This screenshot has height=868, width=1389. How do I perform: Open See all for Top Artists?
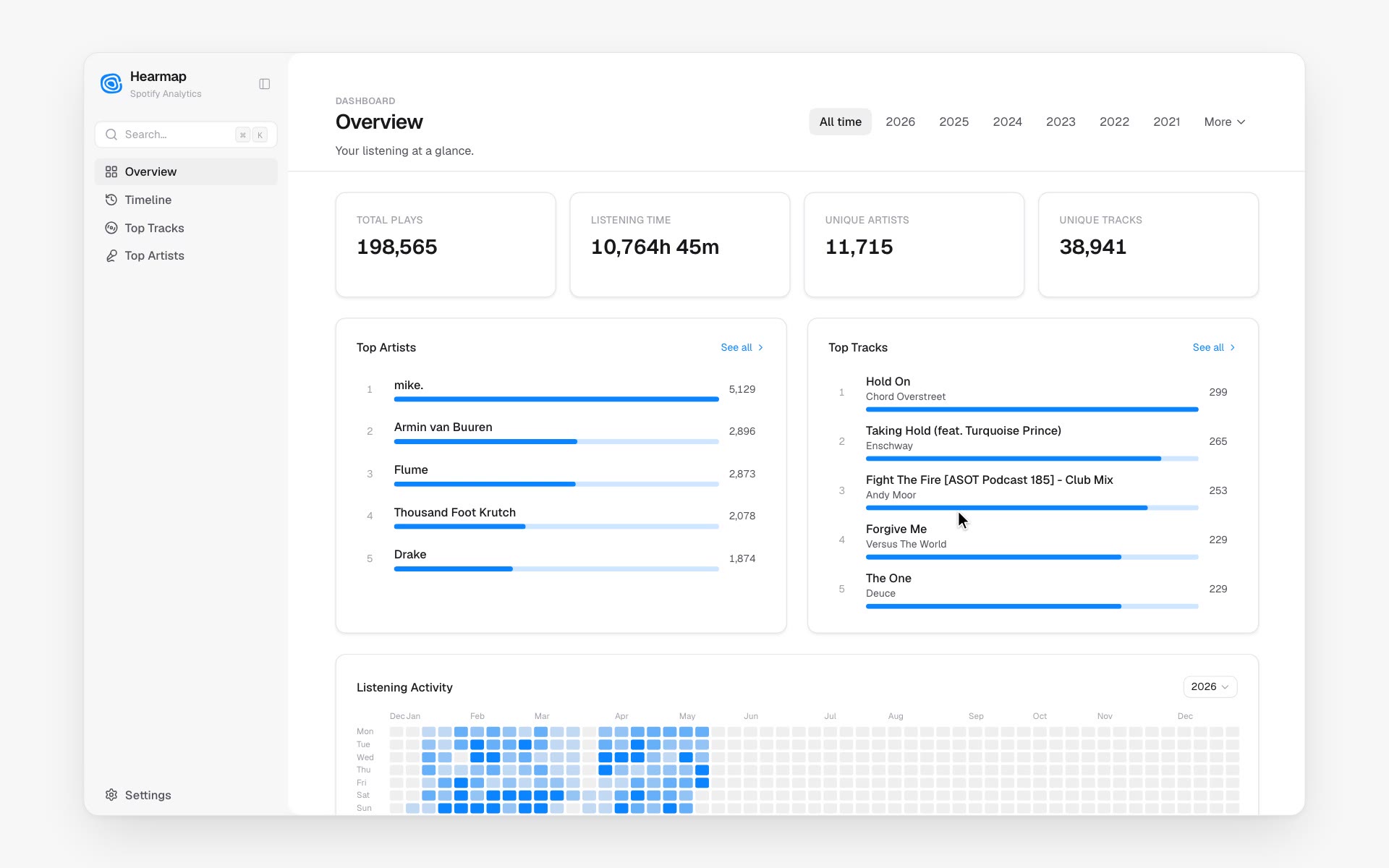pos(742,348)
